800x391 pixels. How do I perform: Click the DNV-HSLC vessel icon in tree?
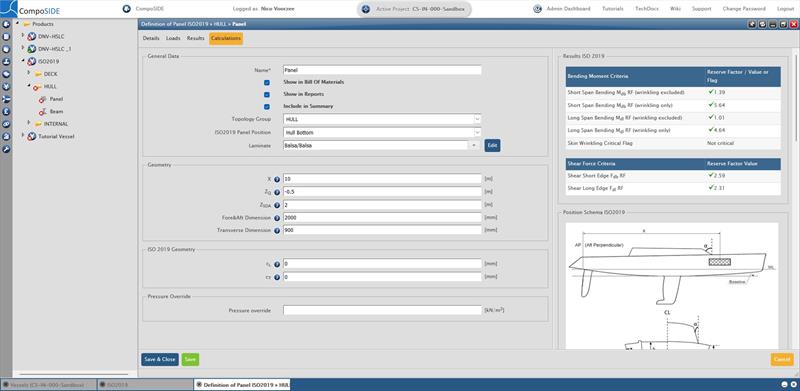32,36
